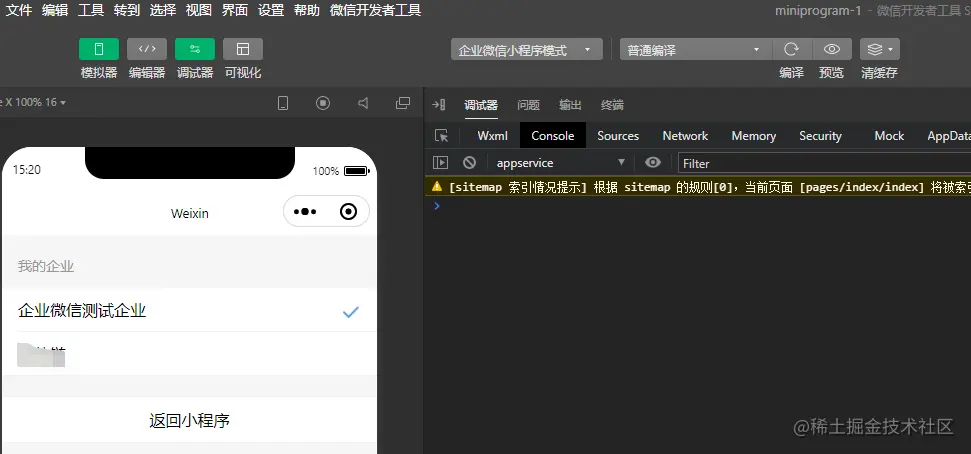Open 帮助 menu
The height and width of the screenshot is (454, 971).
[307, 10]
